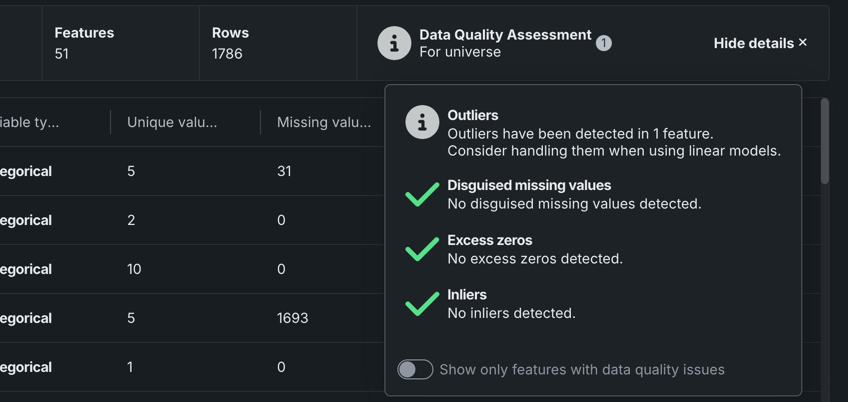
Task: Click the Data Quality Assessment info icon
Action: [x=394, y=43]
